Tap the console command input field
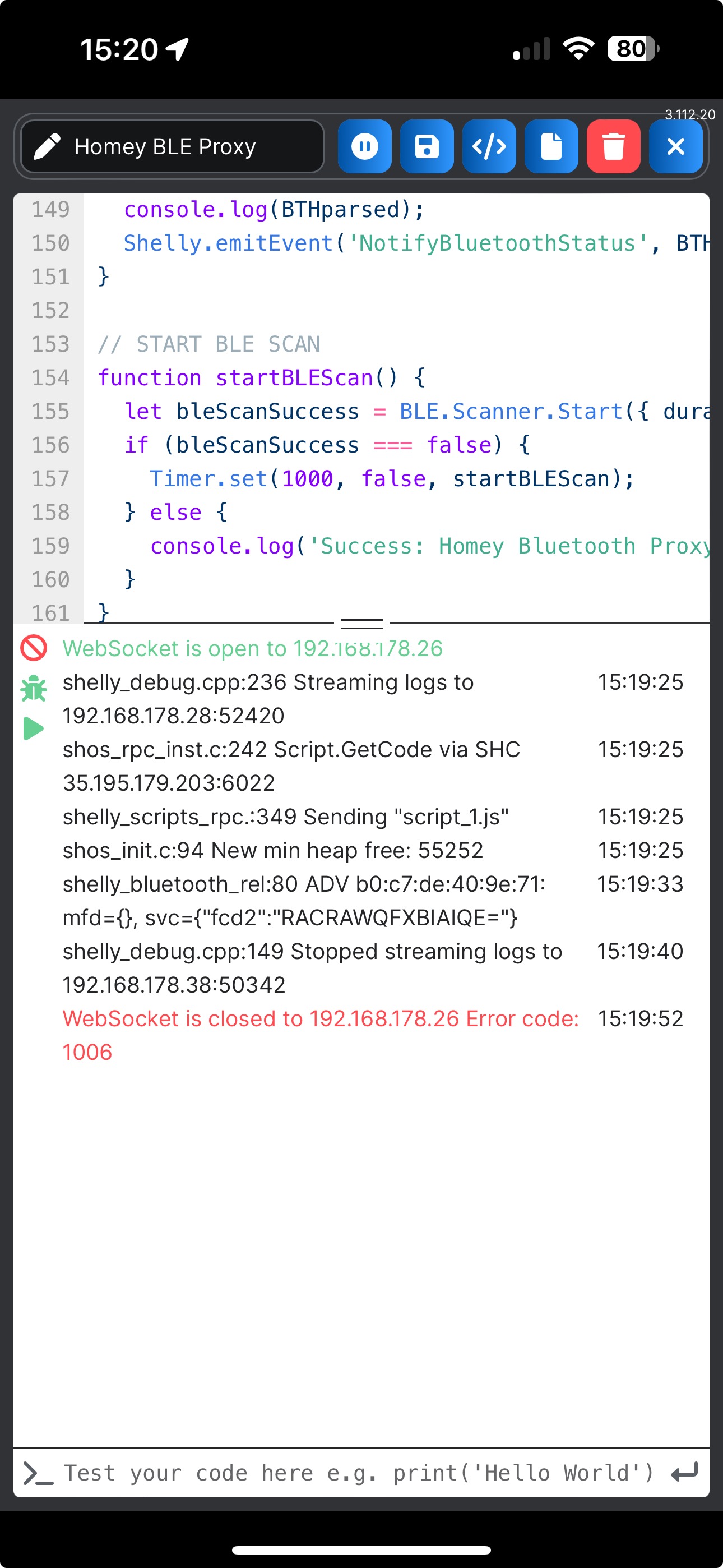 pyautogui.click(x=359, y=1473)
